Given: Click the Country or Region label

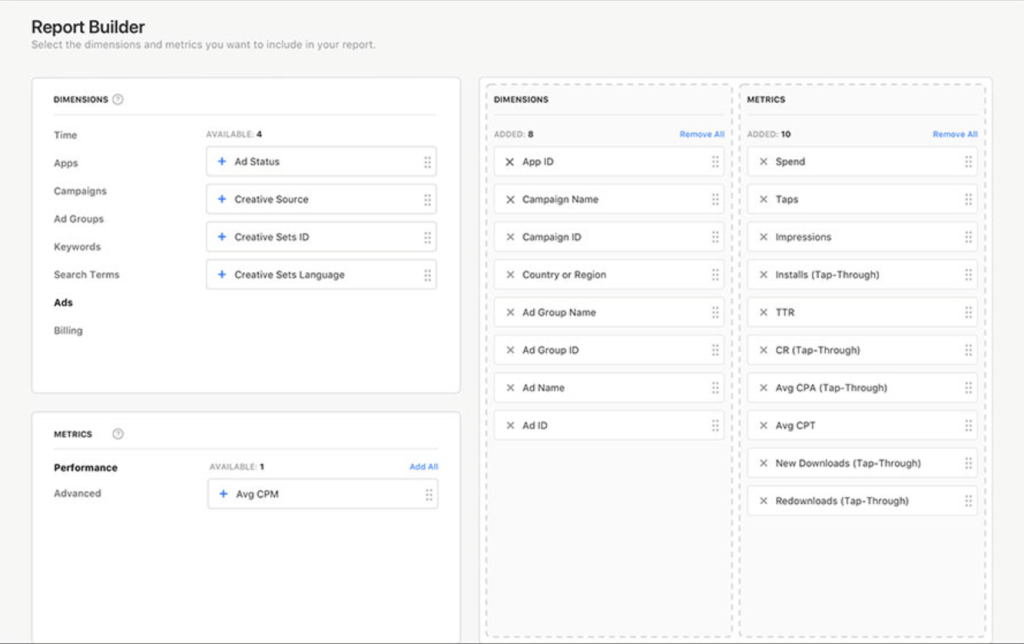Looking at the screenshot, I should point(564,275).
